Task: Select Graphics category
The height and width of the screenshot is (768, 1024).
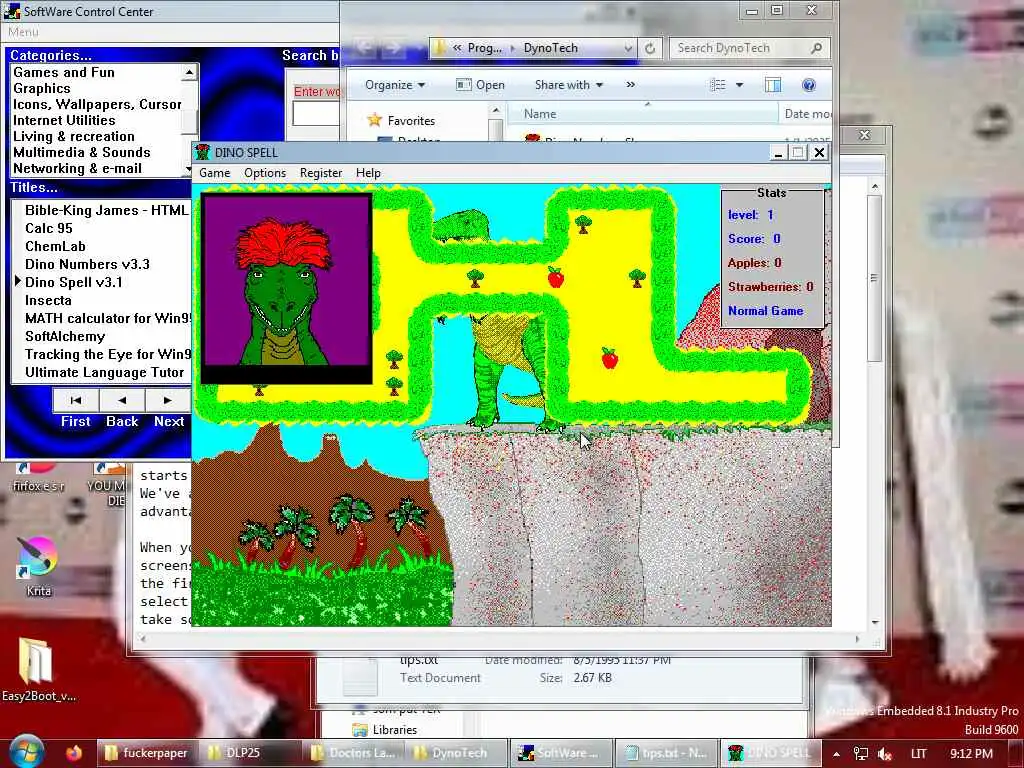Action: tap(41, 88)
